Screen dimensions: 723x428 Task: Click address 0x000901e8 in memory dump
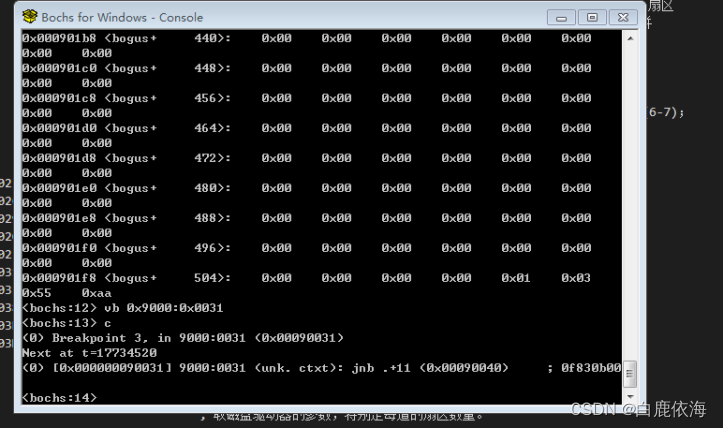(x=59, y=218)
